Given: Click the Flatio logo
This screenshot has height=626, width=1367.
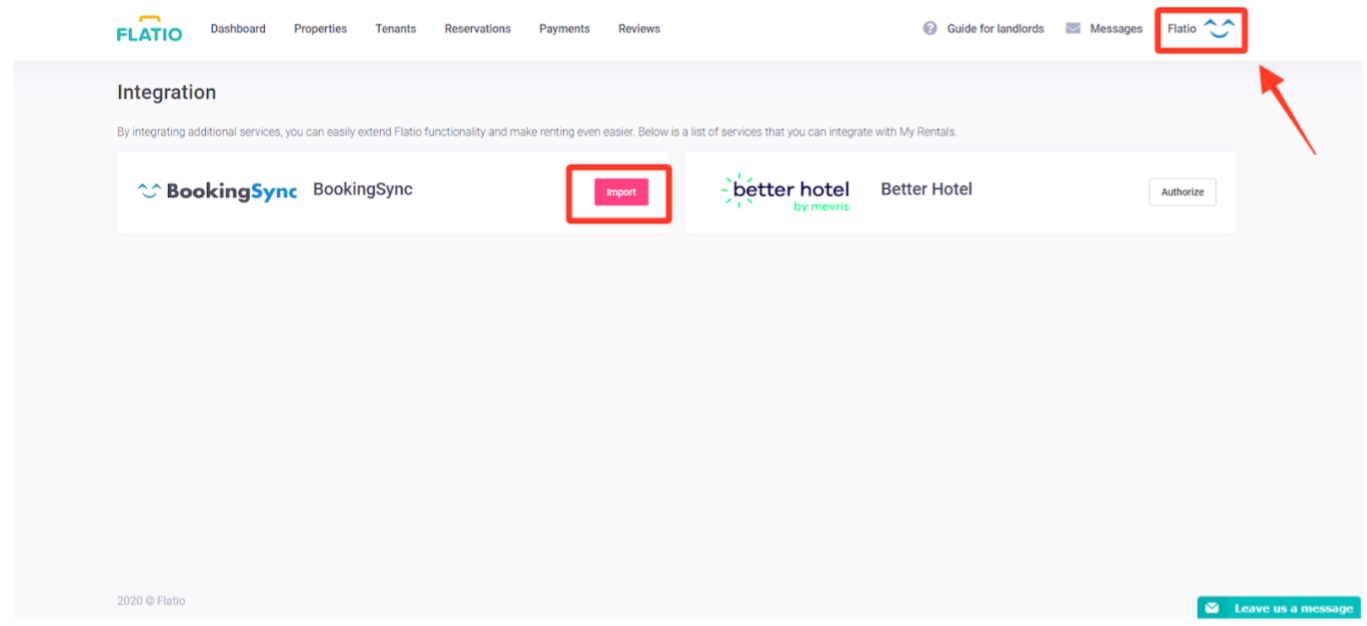Looking at the screenshot, I should tap(149, 29).
